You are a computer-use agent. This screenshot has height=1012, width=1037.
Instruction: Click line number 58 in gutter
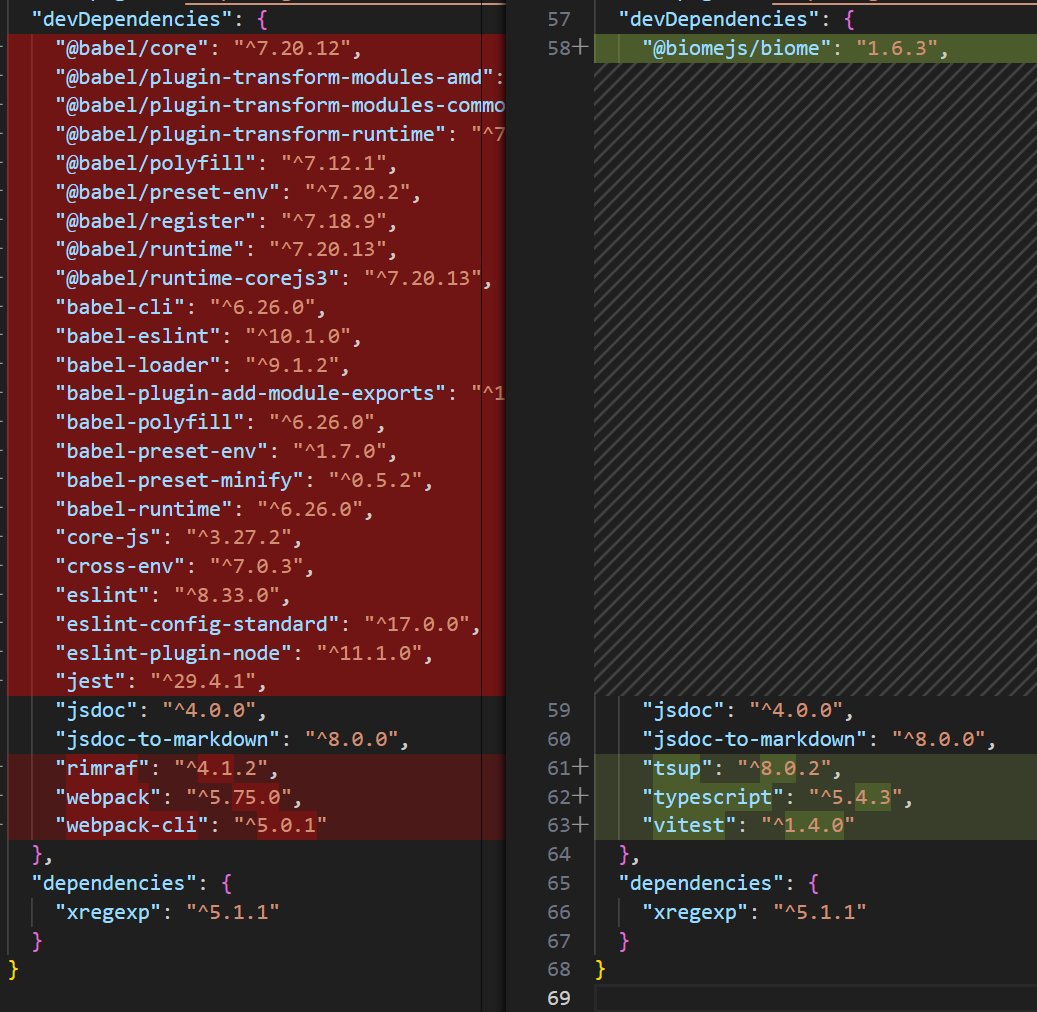point(559,48)
